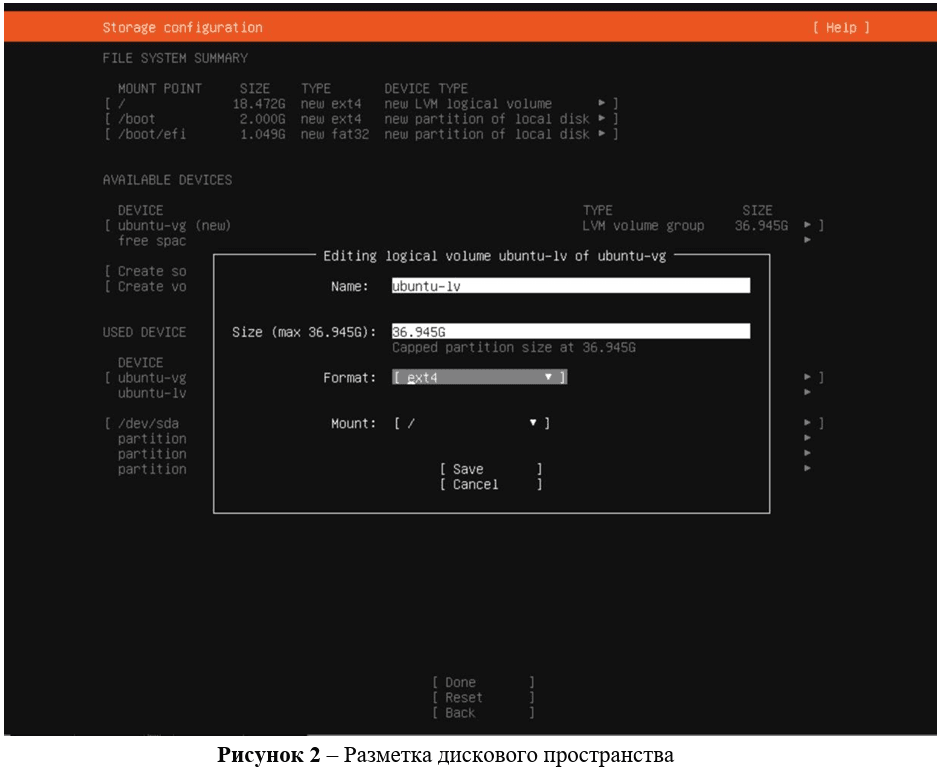Select the /boot ext4 partition entry
The image size is (943, 769).
(136, 119)
